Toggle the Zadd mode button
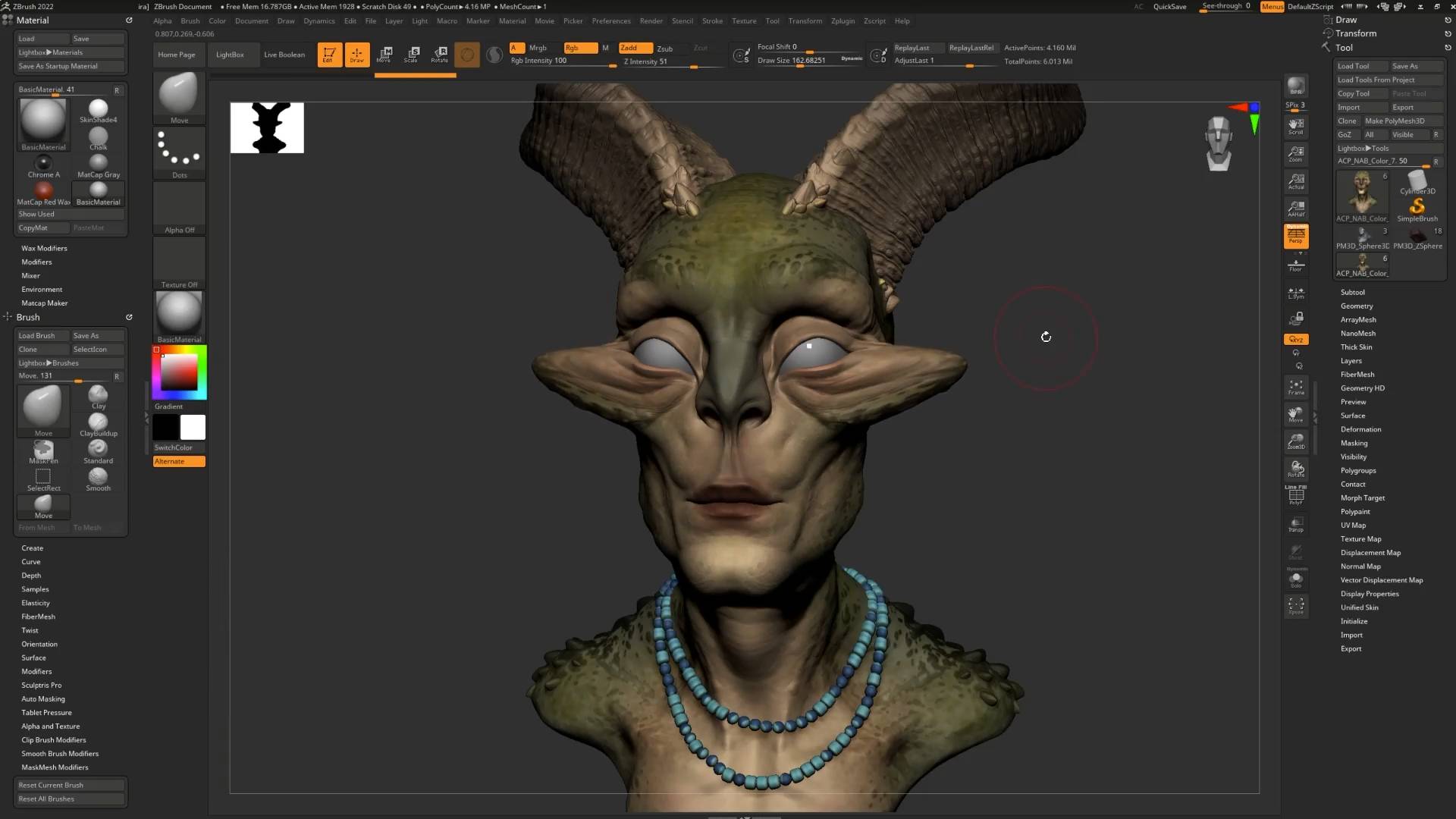Viewport: 1456px width, 819px height. point(634,48)
